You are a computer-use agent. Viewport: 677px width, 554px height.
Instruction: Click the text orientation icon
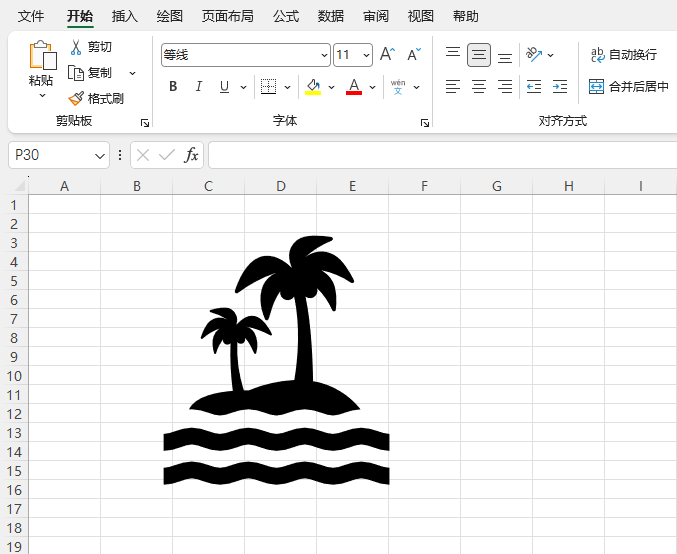(x=534, y=55)
